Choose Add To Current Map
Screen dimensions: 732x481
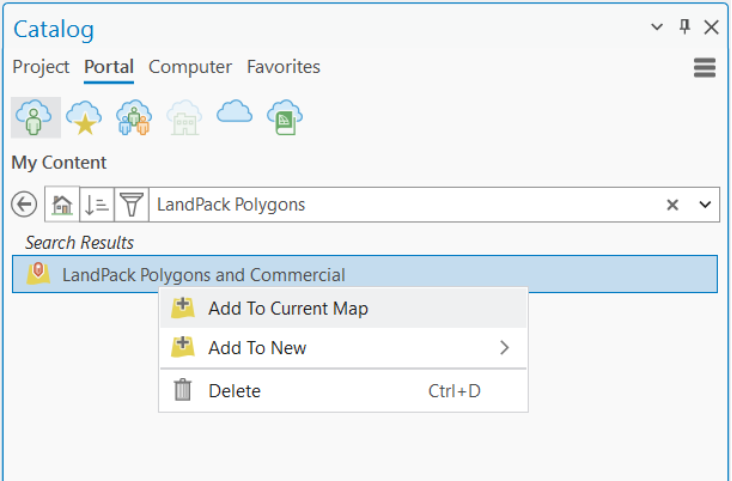pos(288,308)
